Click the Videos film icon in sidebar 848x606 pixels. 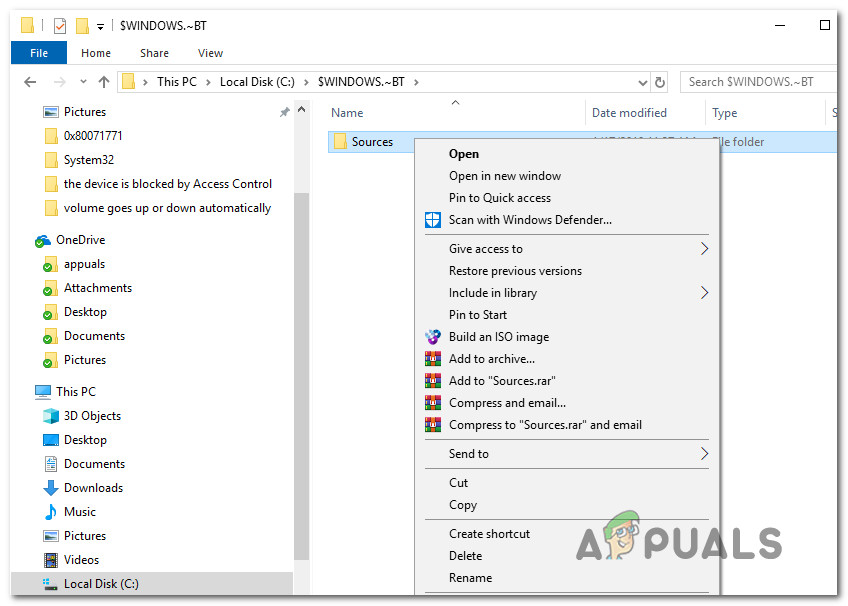tap(51, 560)
